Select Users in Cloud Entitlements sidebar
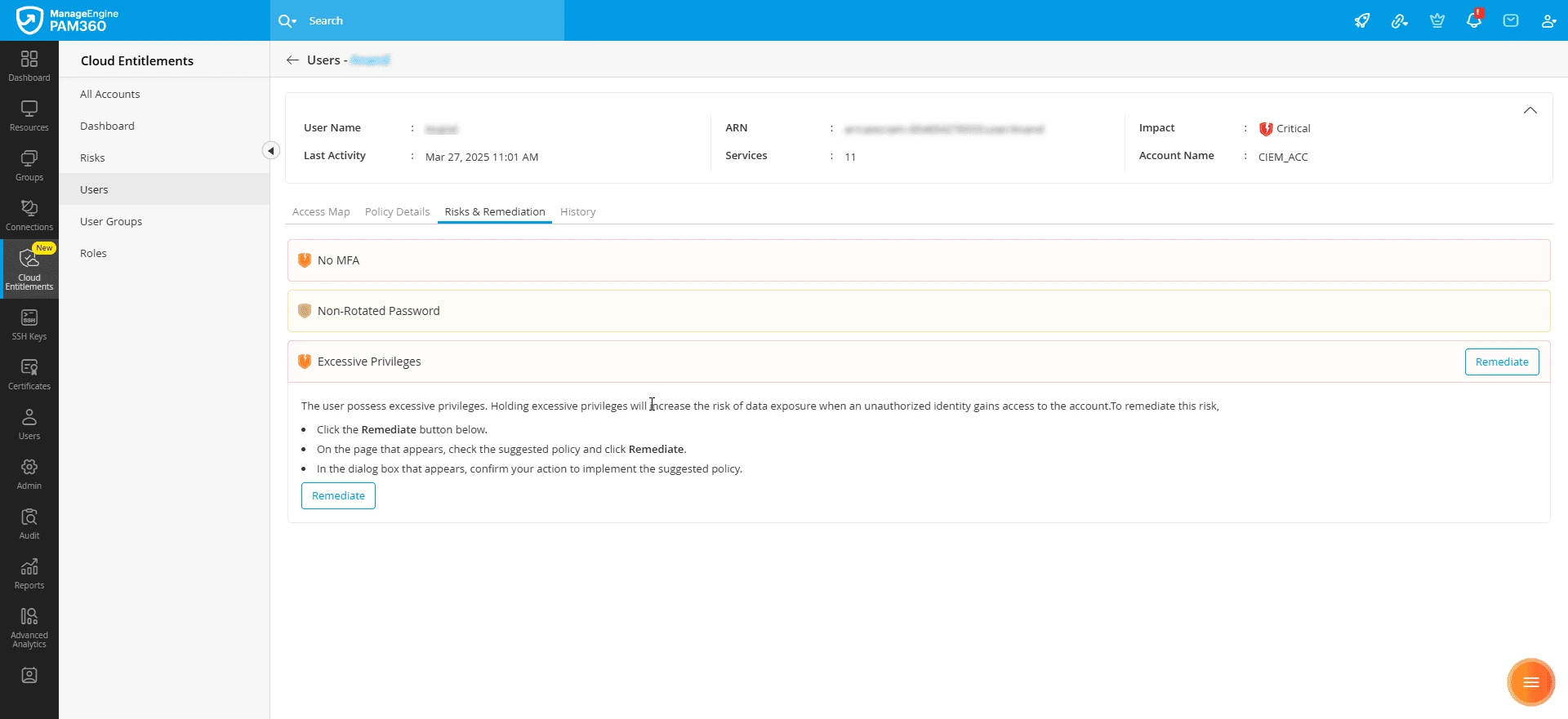The height and width of the screenshot is (719, 1568). [164, 189]
